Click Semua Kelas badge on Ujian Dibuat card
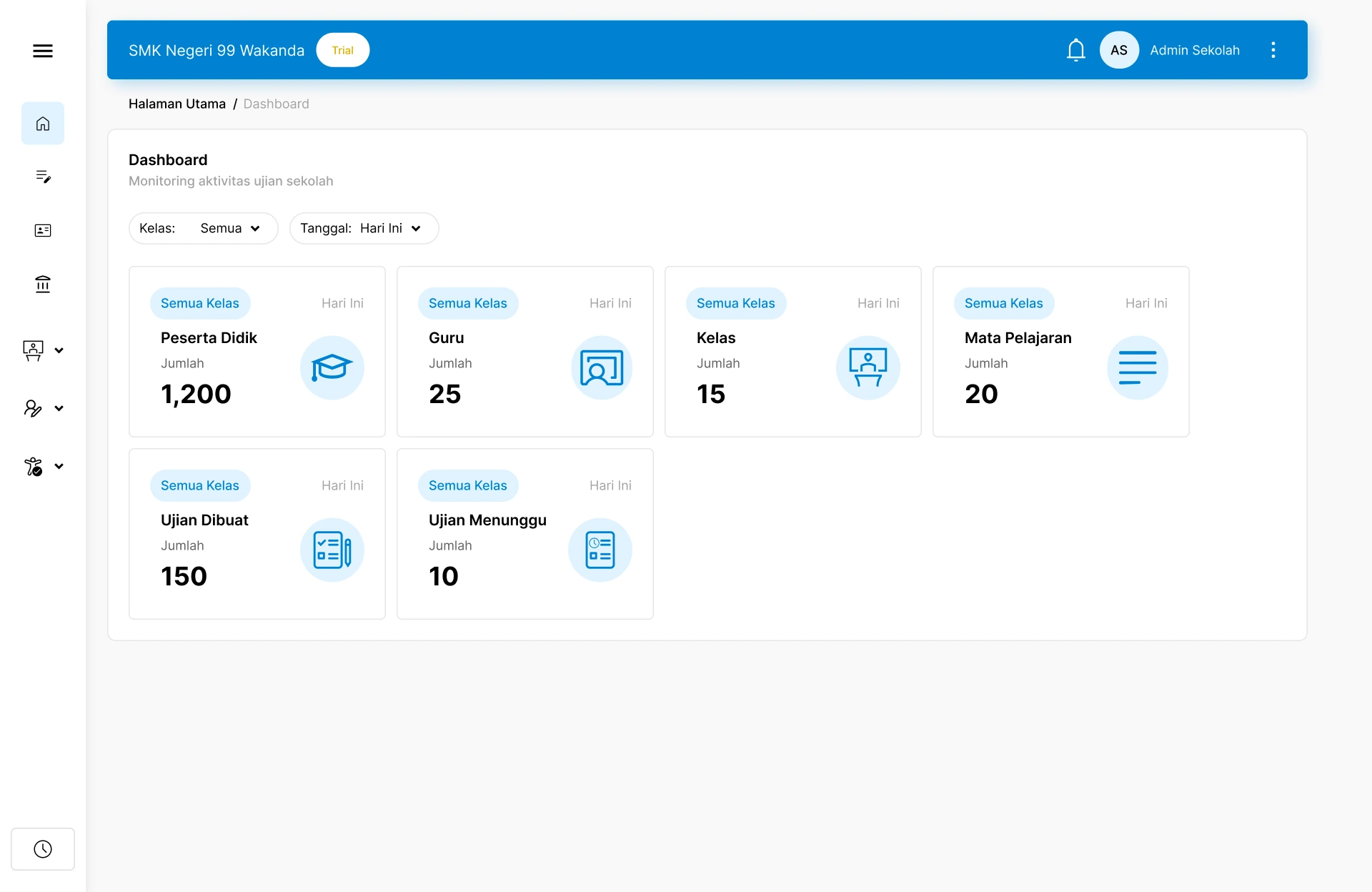This screenshot has width=1372, height=892. [200, 485]
